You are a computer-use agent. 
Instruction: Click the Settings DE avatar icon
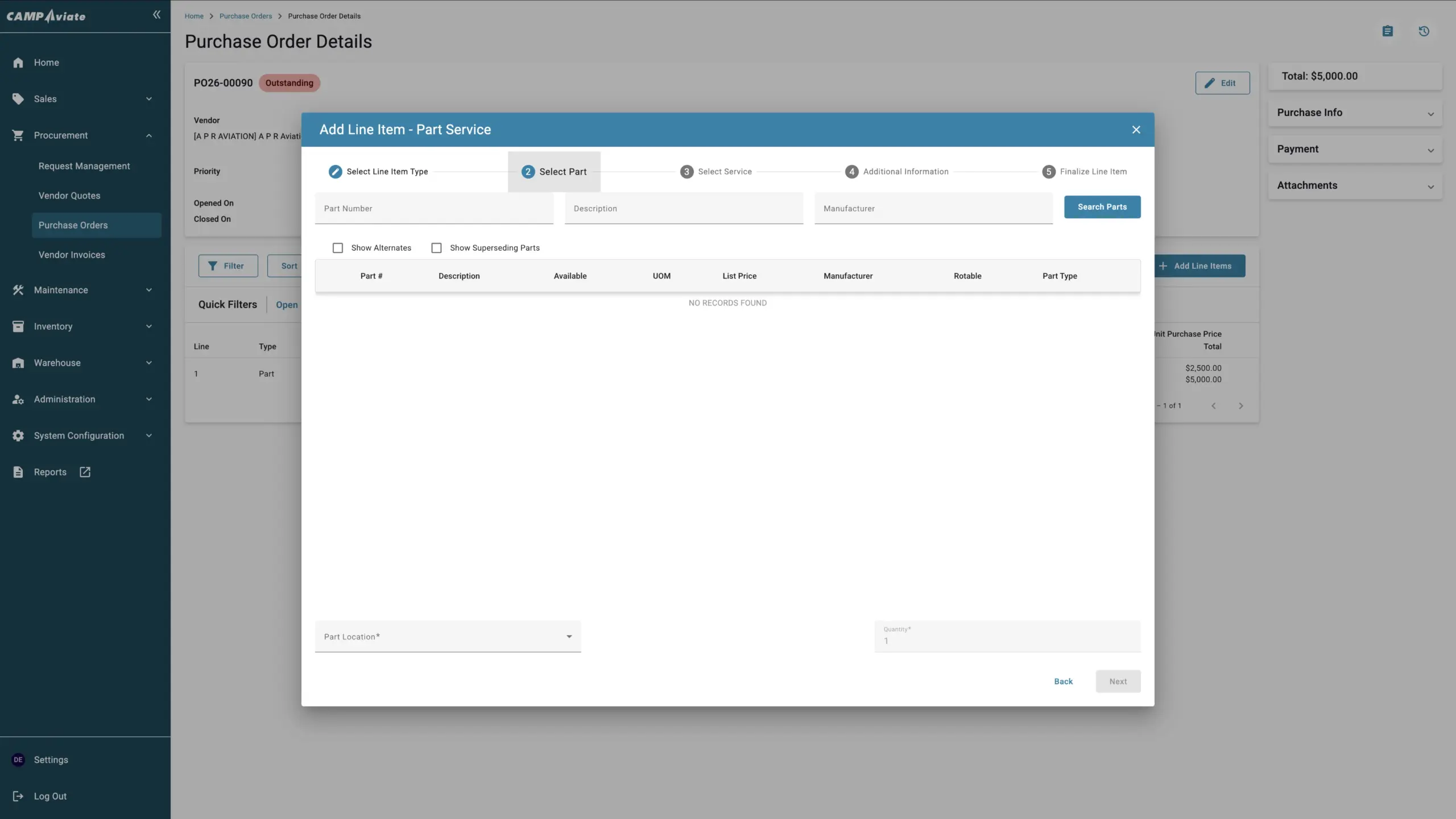click(18, 760)
